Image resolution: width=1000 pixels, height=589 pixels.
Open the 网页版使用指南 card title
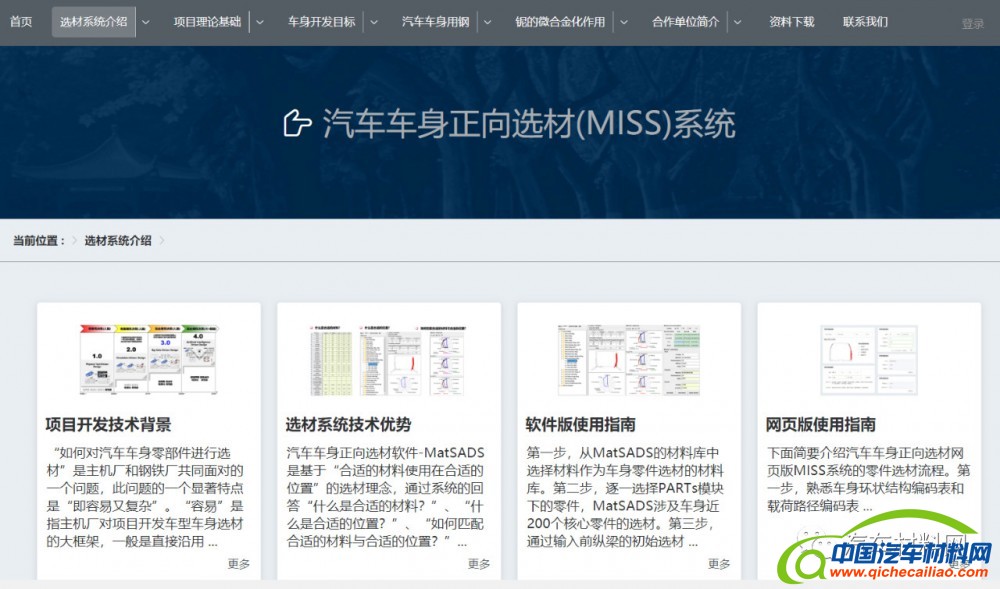[821, 425]
